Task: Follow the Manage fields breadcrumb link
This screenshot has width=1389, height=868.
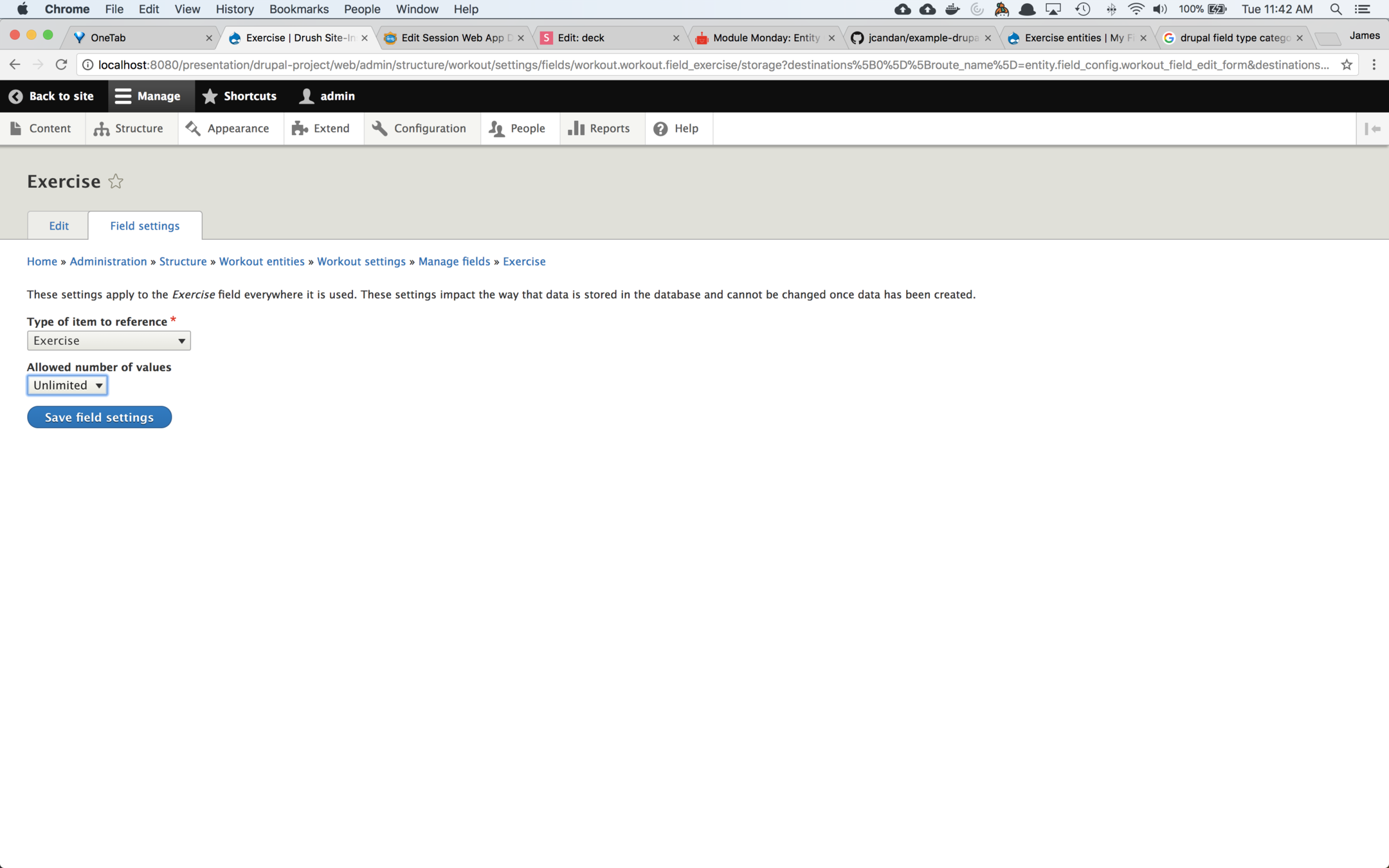Action: [x=454, y=262]
